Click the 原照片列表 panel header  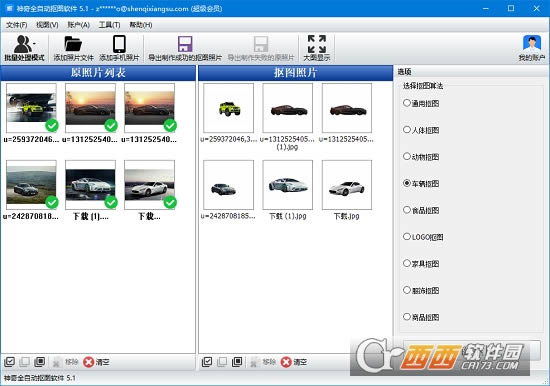click(98, 73)
